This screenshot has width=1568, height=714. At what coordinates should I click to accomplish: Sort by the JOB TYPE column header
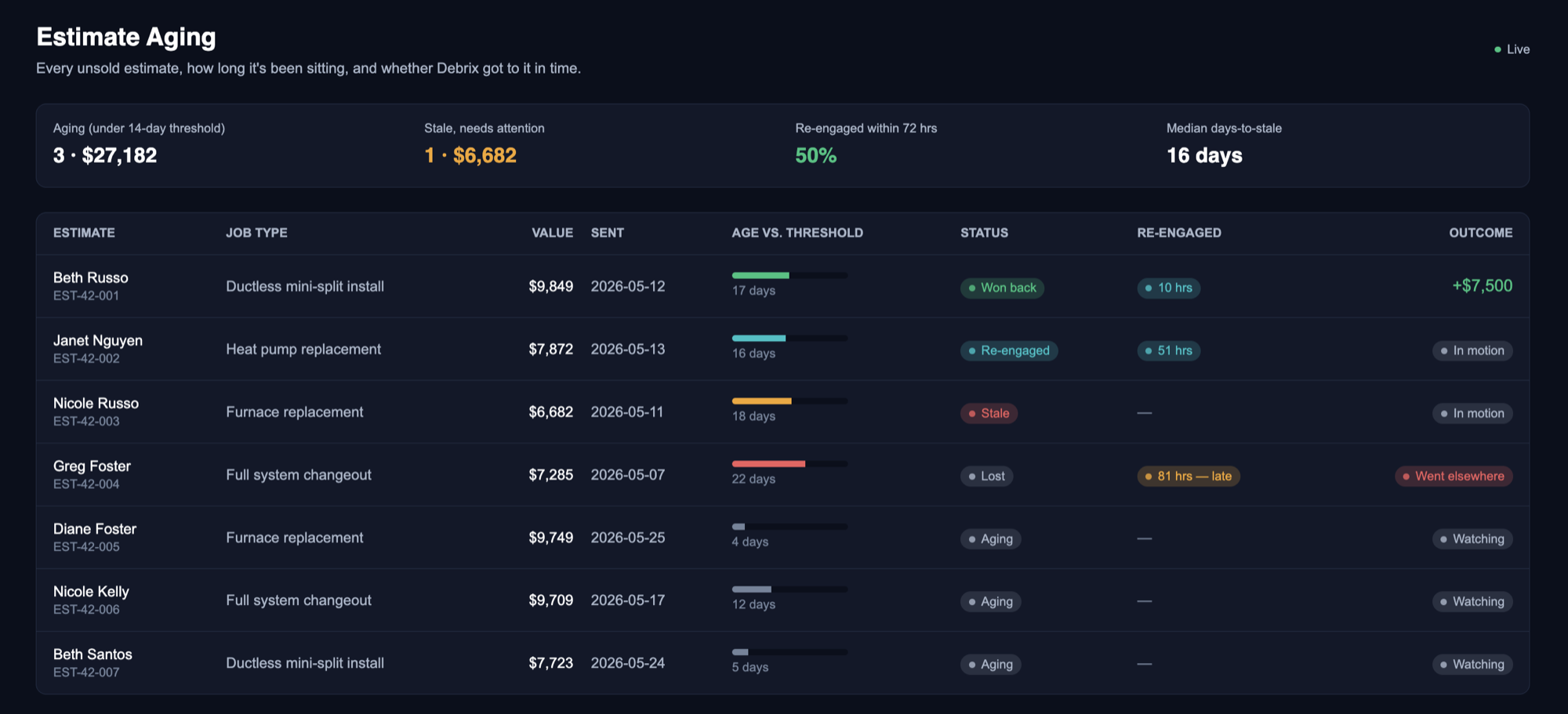click(256, 233)
